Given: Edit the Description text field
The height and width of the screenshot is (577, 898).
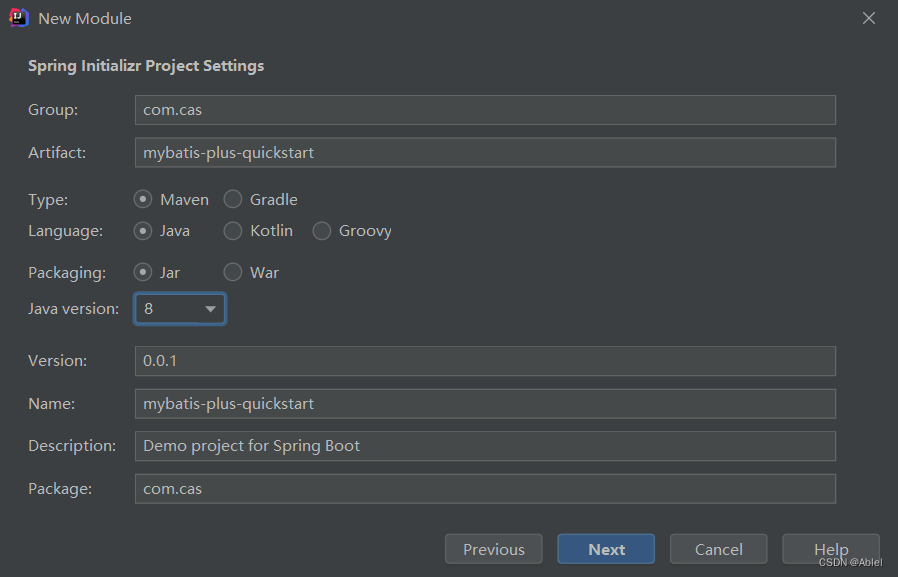Looking at the screenshot, I should (x=485, y=446).
